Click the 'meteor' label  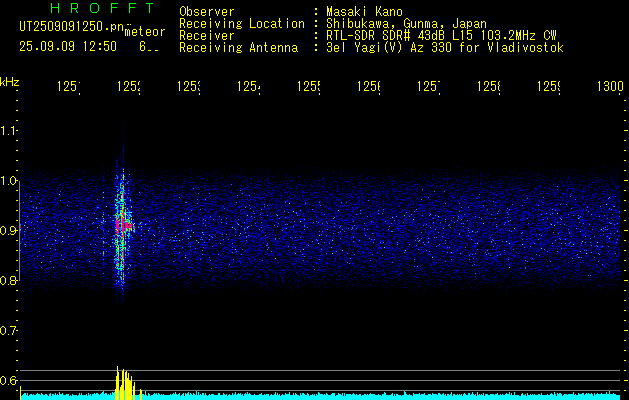click(145, 32)
